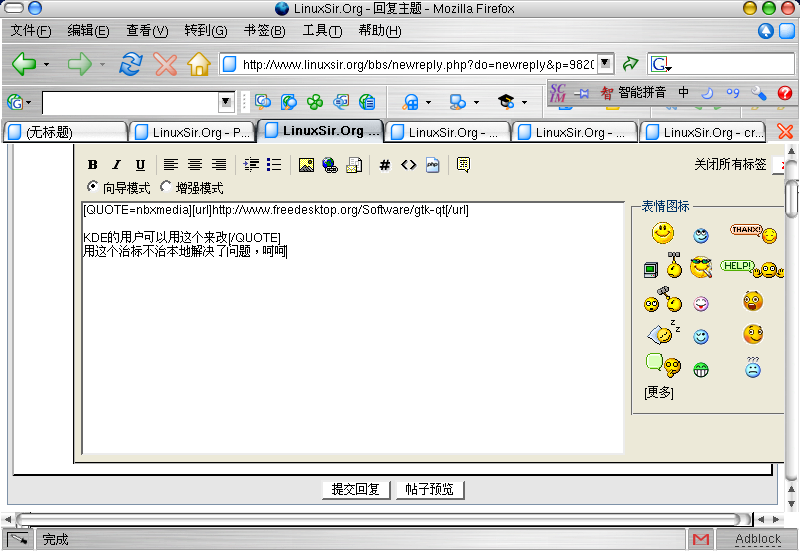Click the Back navigation arrow
This screenshot has width=800, height=552.
tap(23, 64)
